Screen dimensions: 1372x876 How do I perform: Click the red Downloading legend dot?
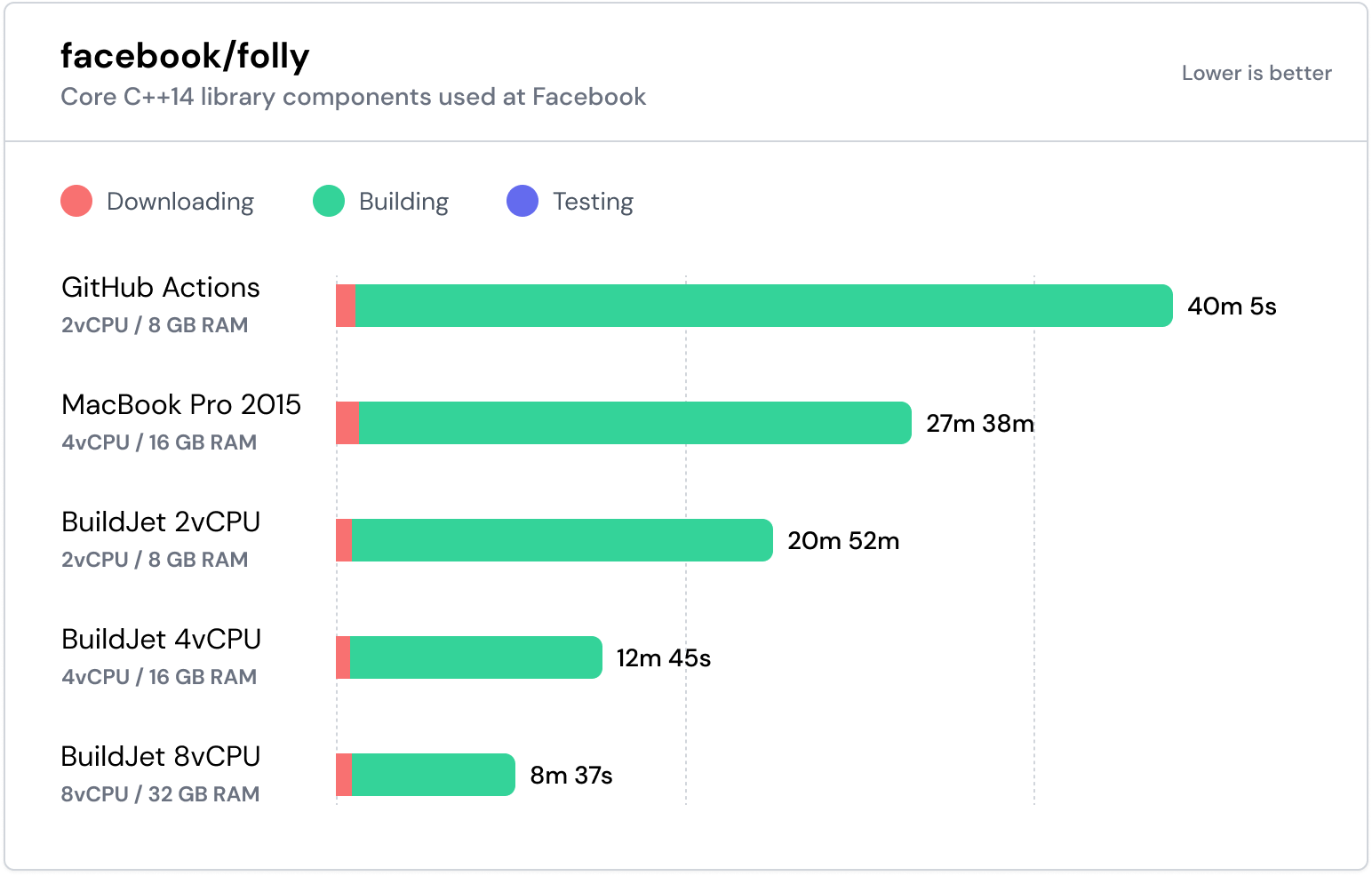point(76,201)
